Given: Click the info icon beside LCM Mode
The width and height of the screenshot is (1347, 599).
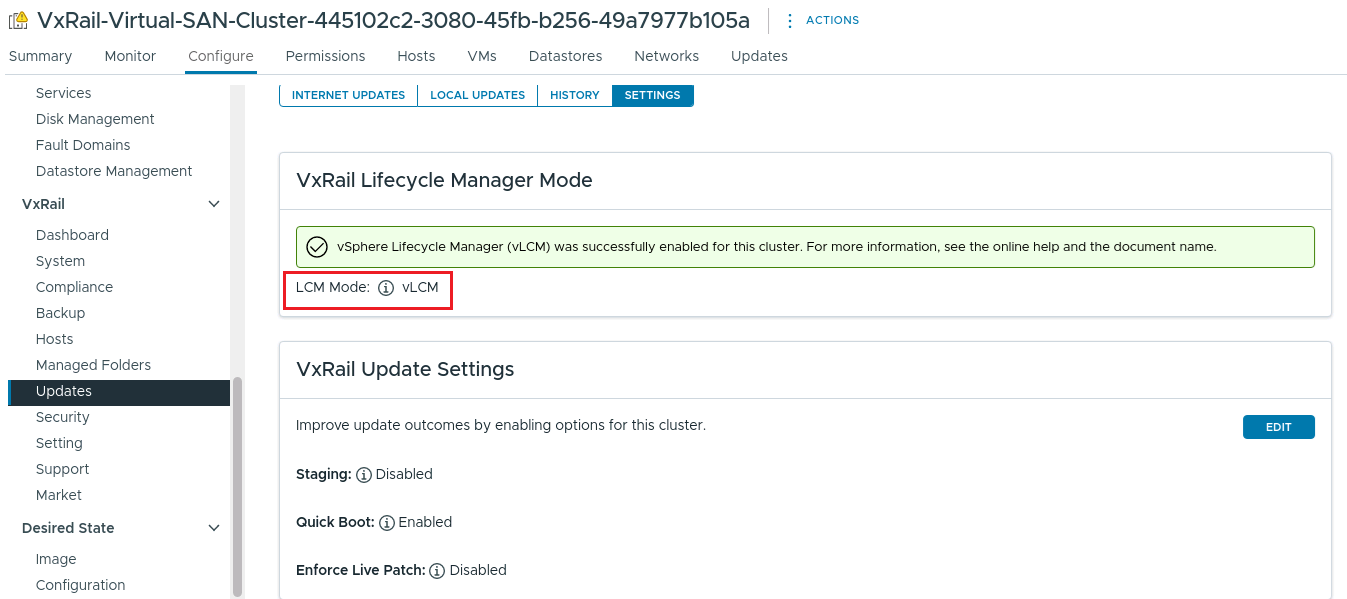Looking at the screenshot, I should tap(385, 287).
